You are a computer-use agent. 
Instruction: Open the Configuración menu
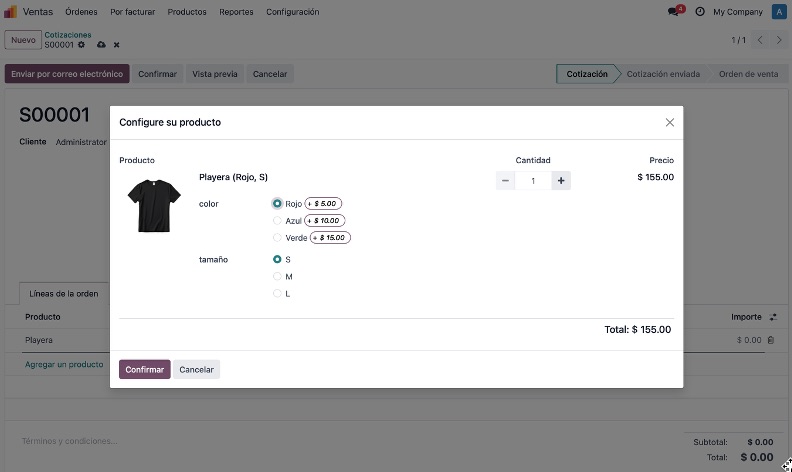click(x=292, y=12)
